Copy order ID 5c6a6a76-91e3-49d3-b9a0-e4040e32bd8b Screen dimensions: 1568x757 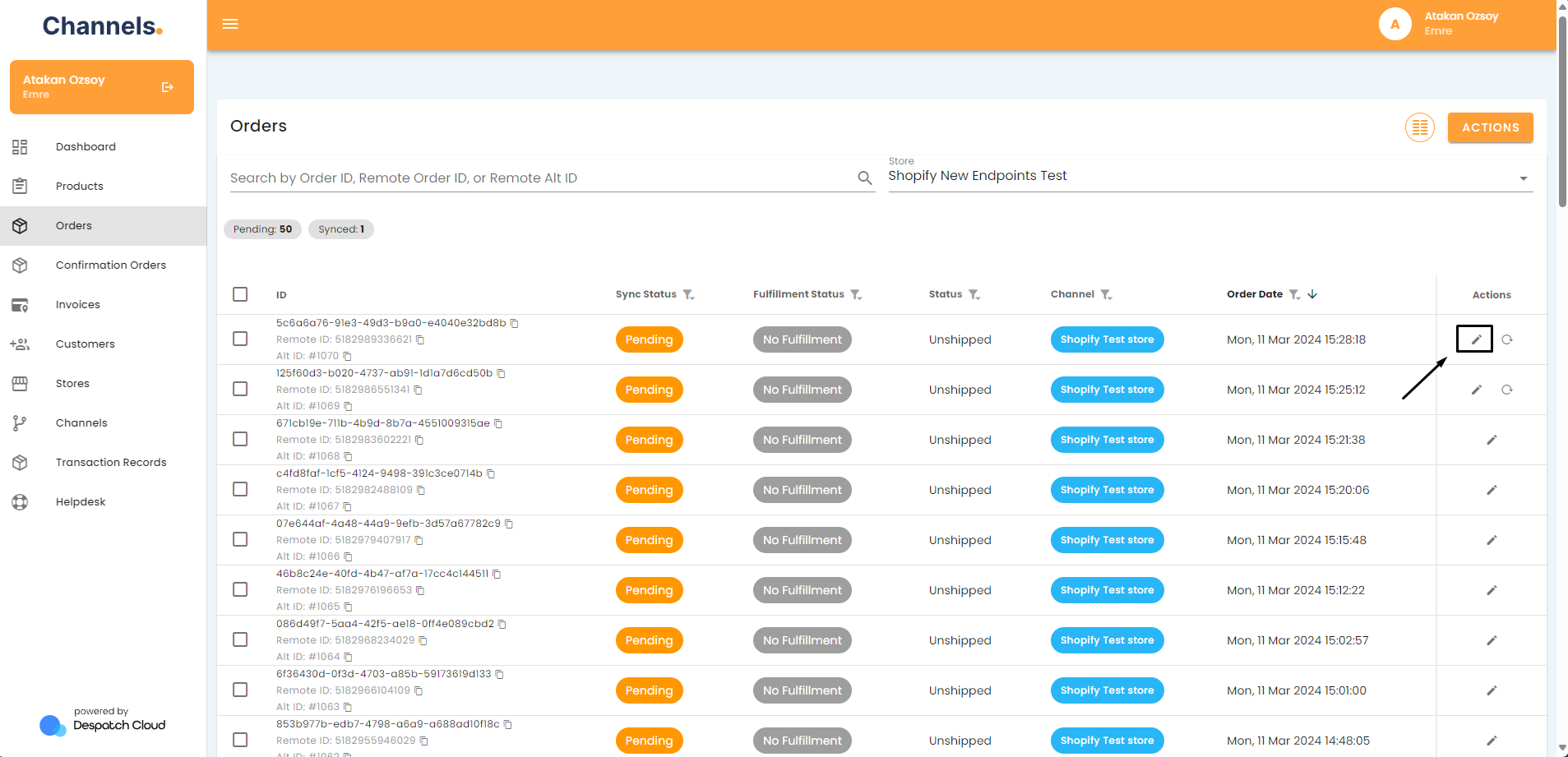click(x=514, y=323)
